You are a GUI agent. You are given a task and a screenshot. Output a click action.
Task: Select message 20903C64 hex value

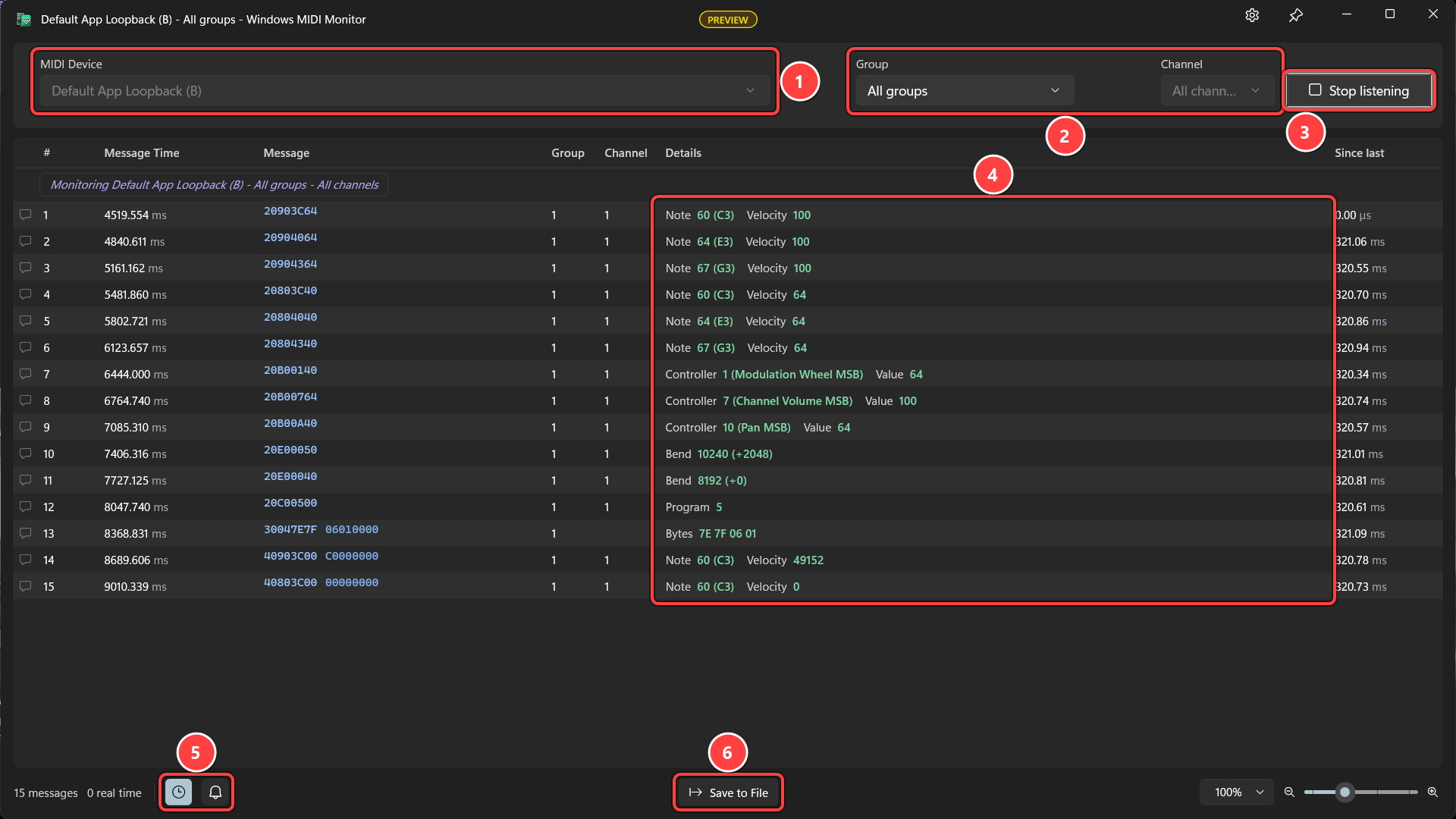(290, 211)
